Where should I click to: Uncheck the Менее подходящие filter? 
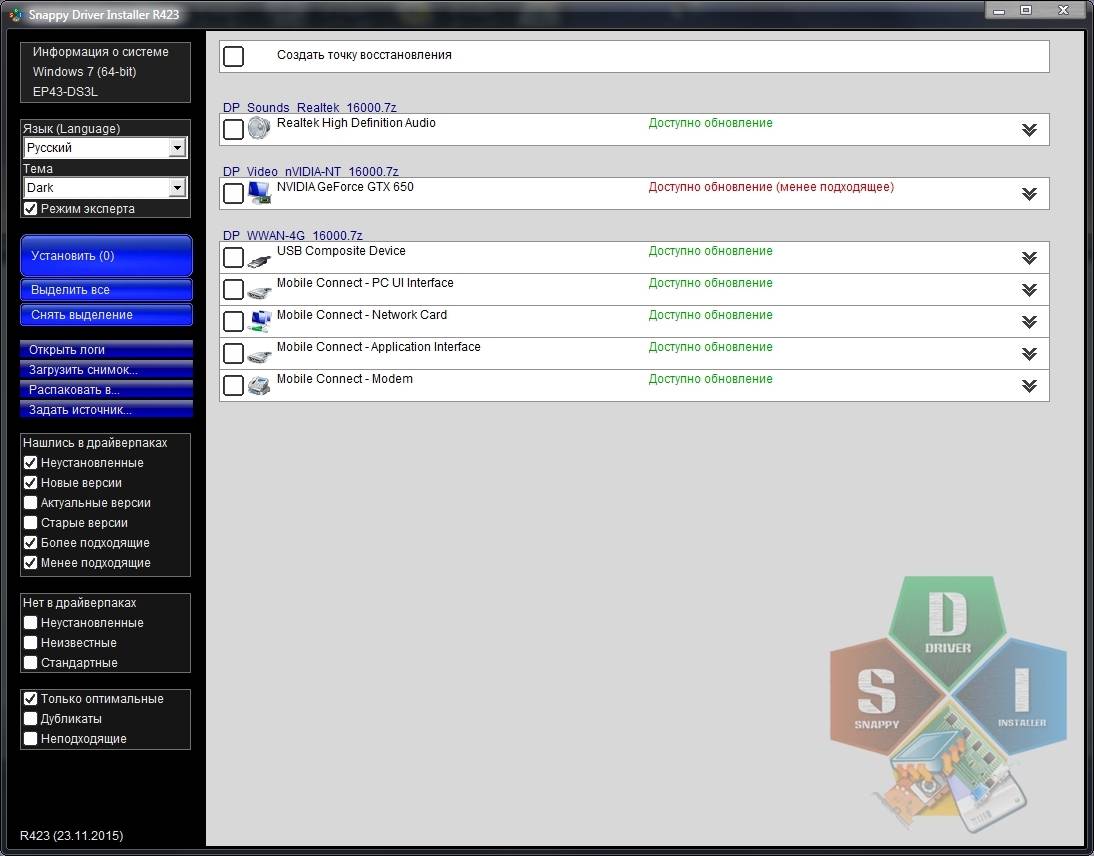click(30, 562)
